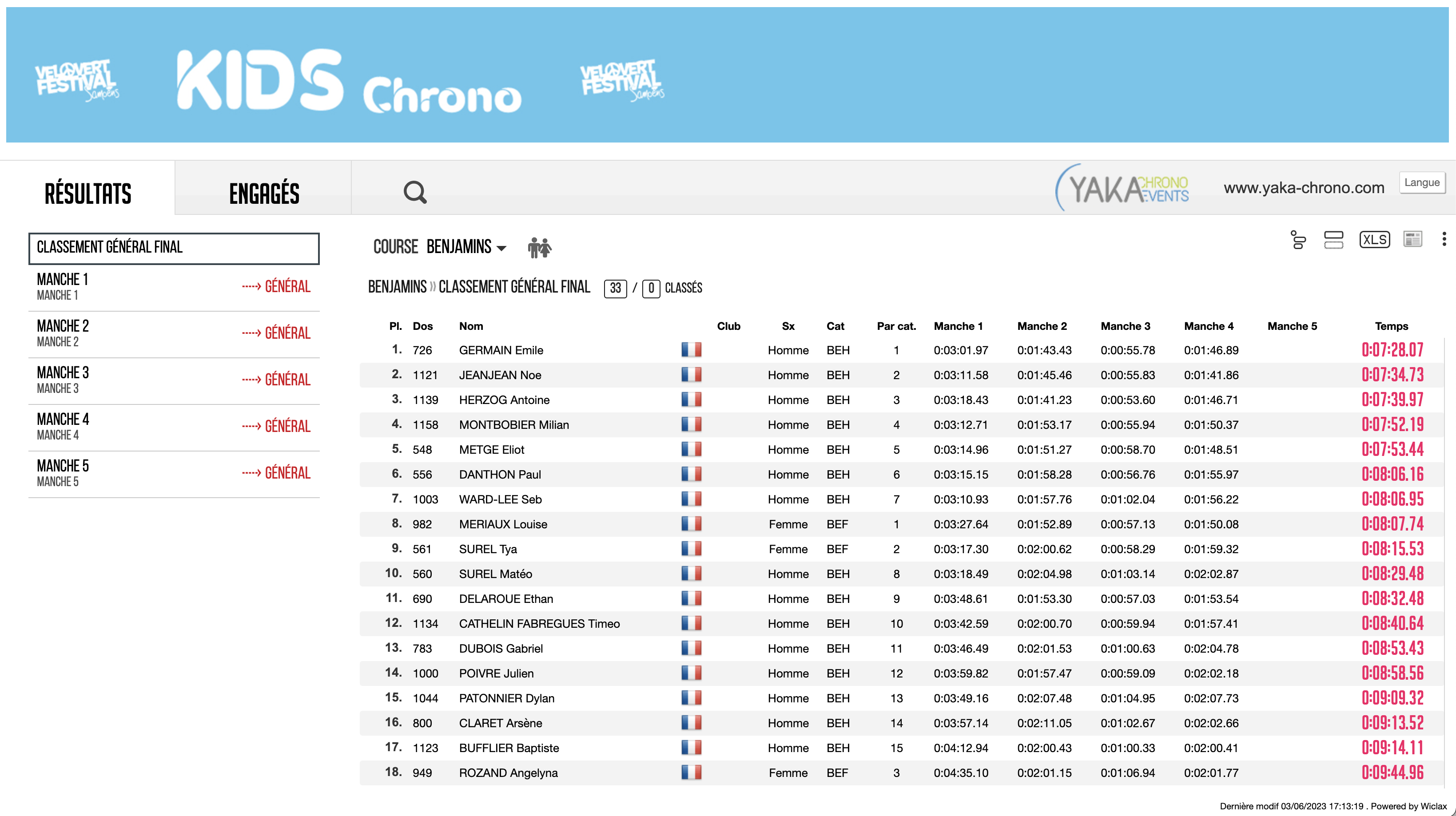Viewport: 1456px width, 816px height.
Task: Select rider name DANTHON Paul
Action: click(500, 475)
